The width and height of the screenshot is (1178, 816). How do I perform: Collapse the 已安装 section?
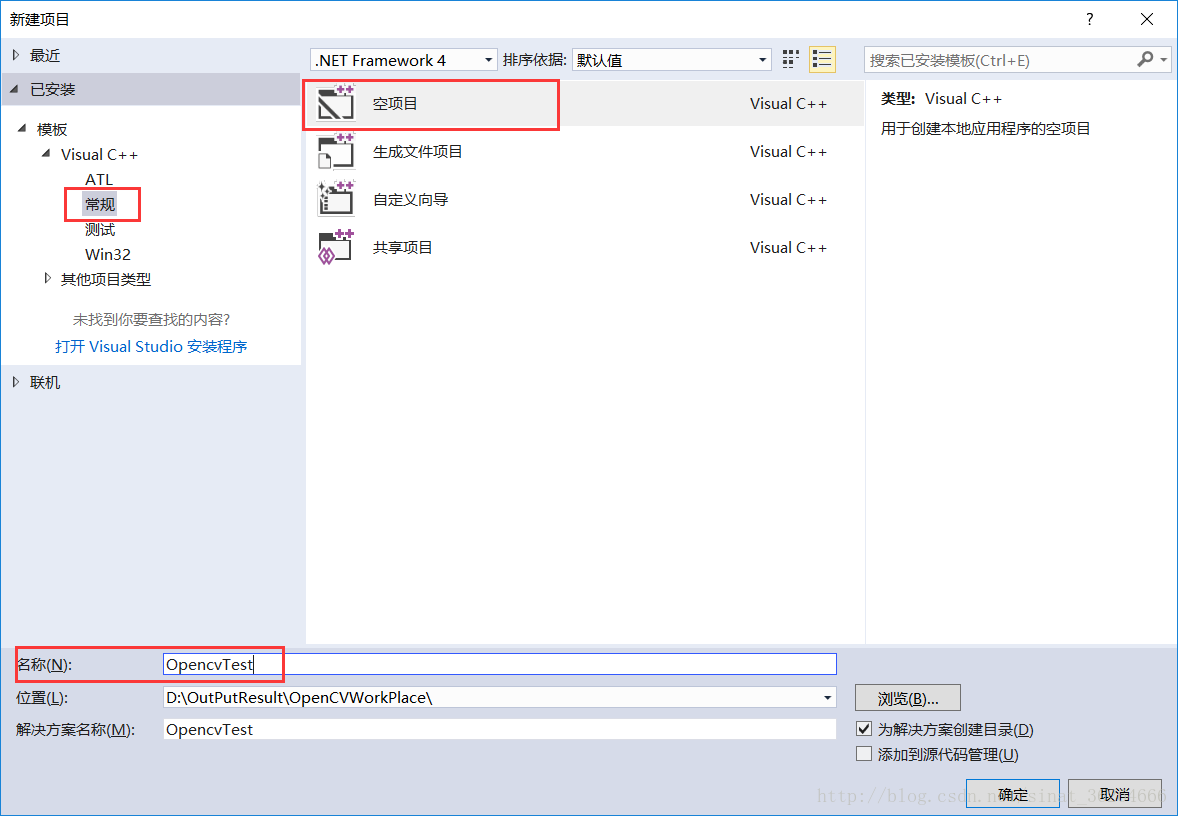[x=16, y=89]
